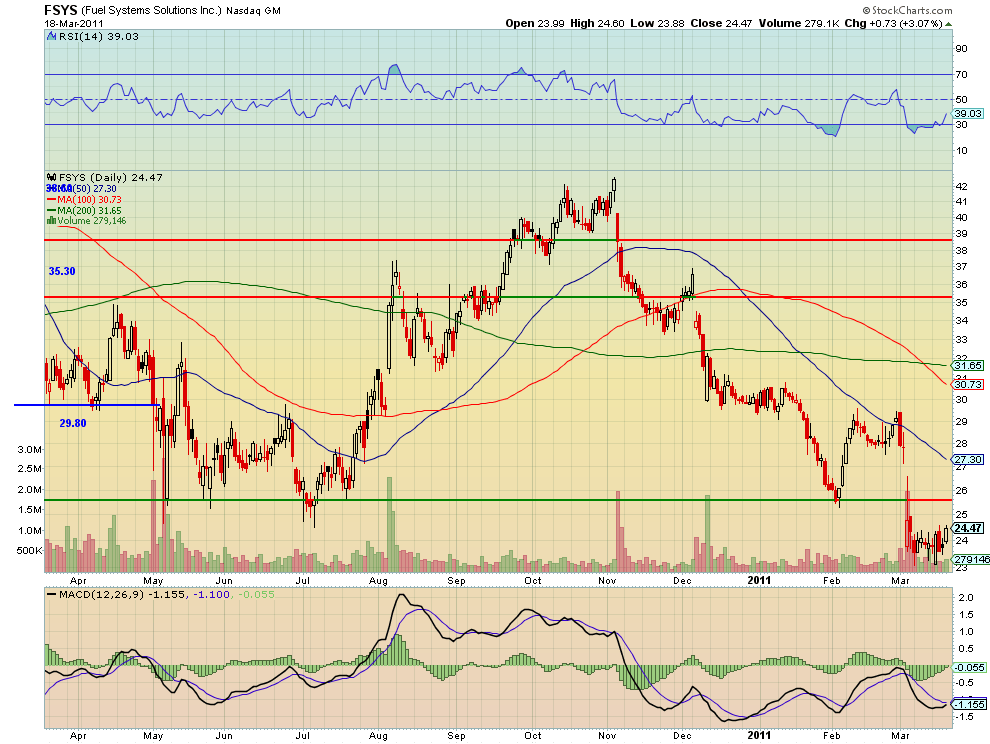Open the StockCharts.com copyright link
The image size is (990, 744).
907,10
